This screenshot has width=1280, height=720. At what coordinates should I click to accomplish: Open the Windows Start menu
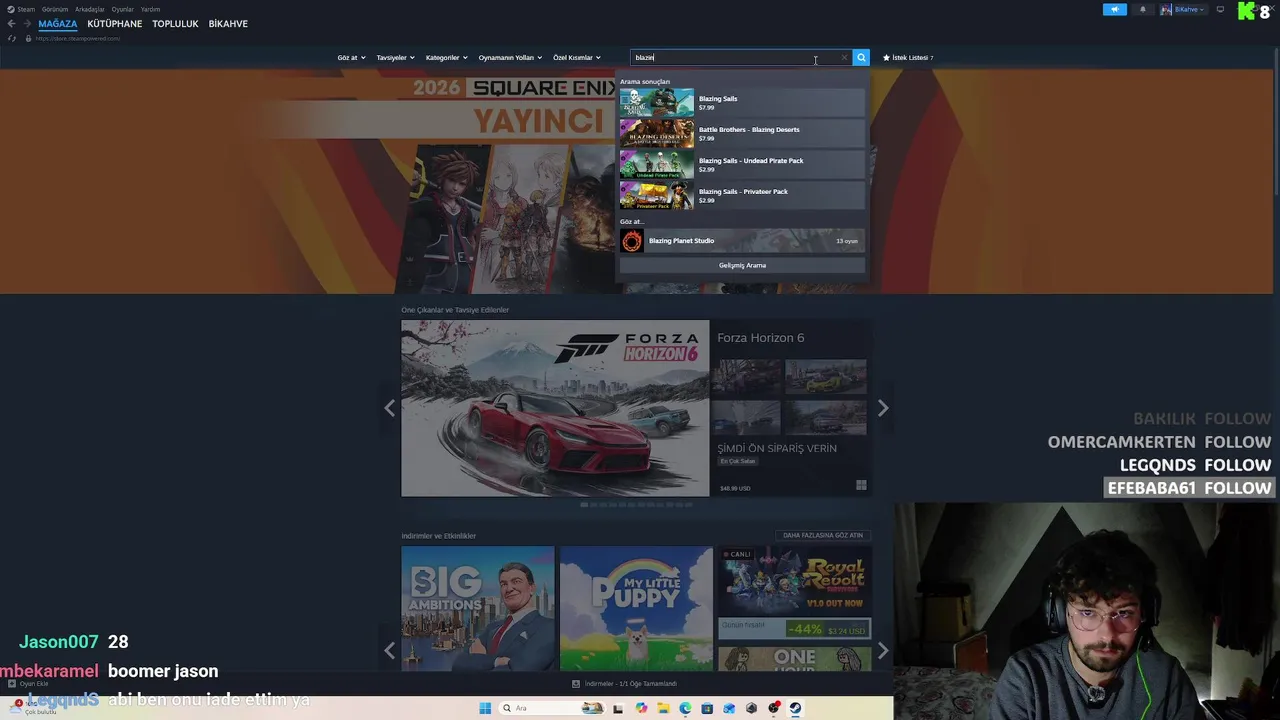[x=485, y=708]
